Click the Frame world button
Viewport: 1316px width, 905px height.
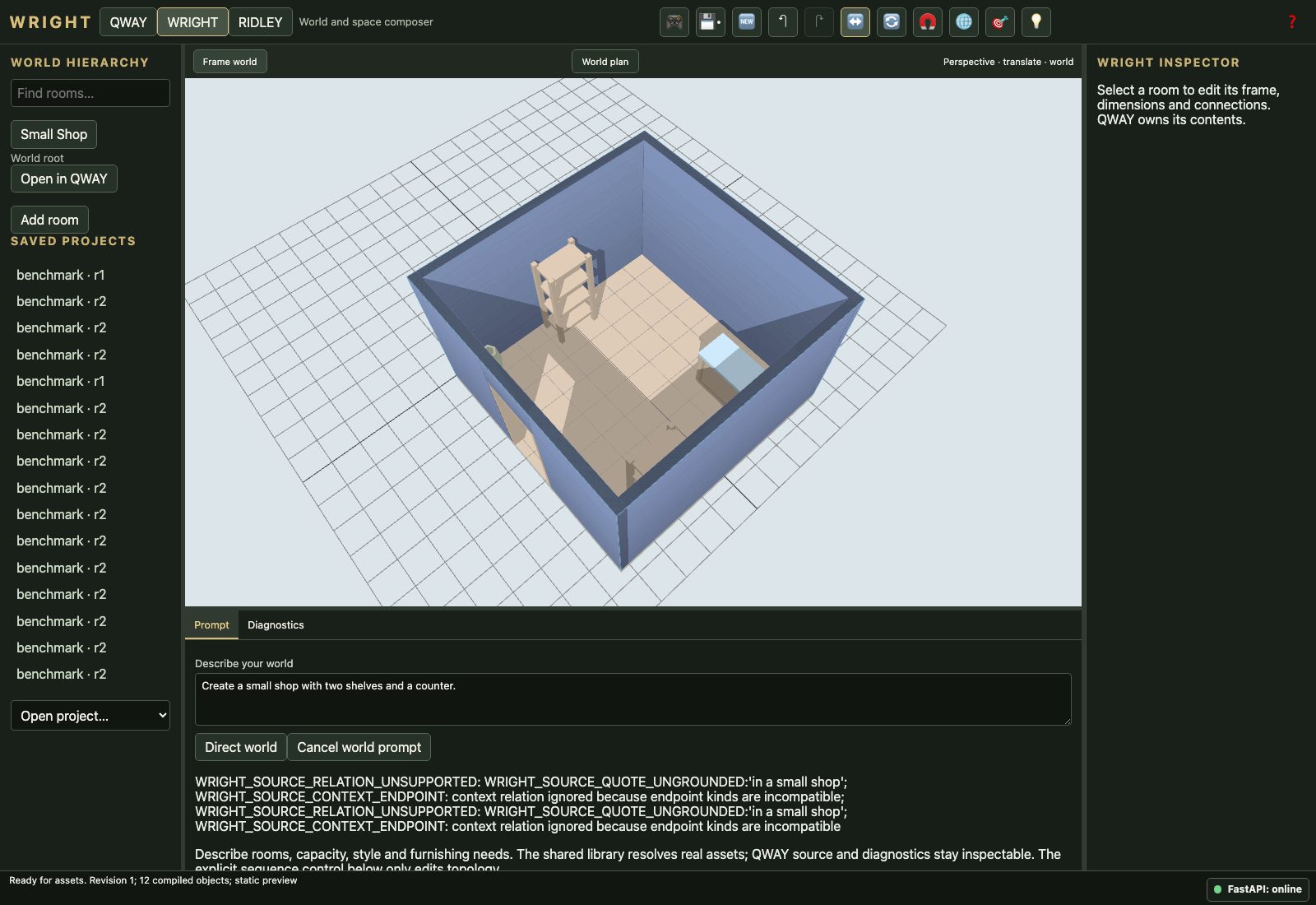(230, 62)
